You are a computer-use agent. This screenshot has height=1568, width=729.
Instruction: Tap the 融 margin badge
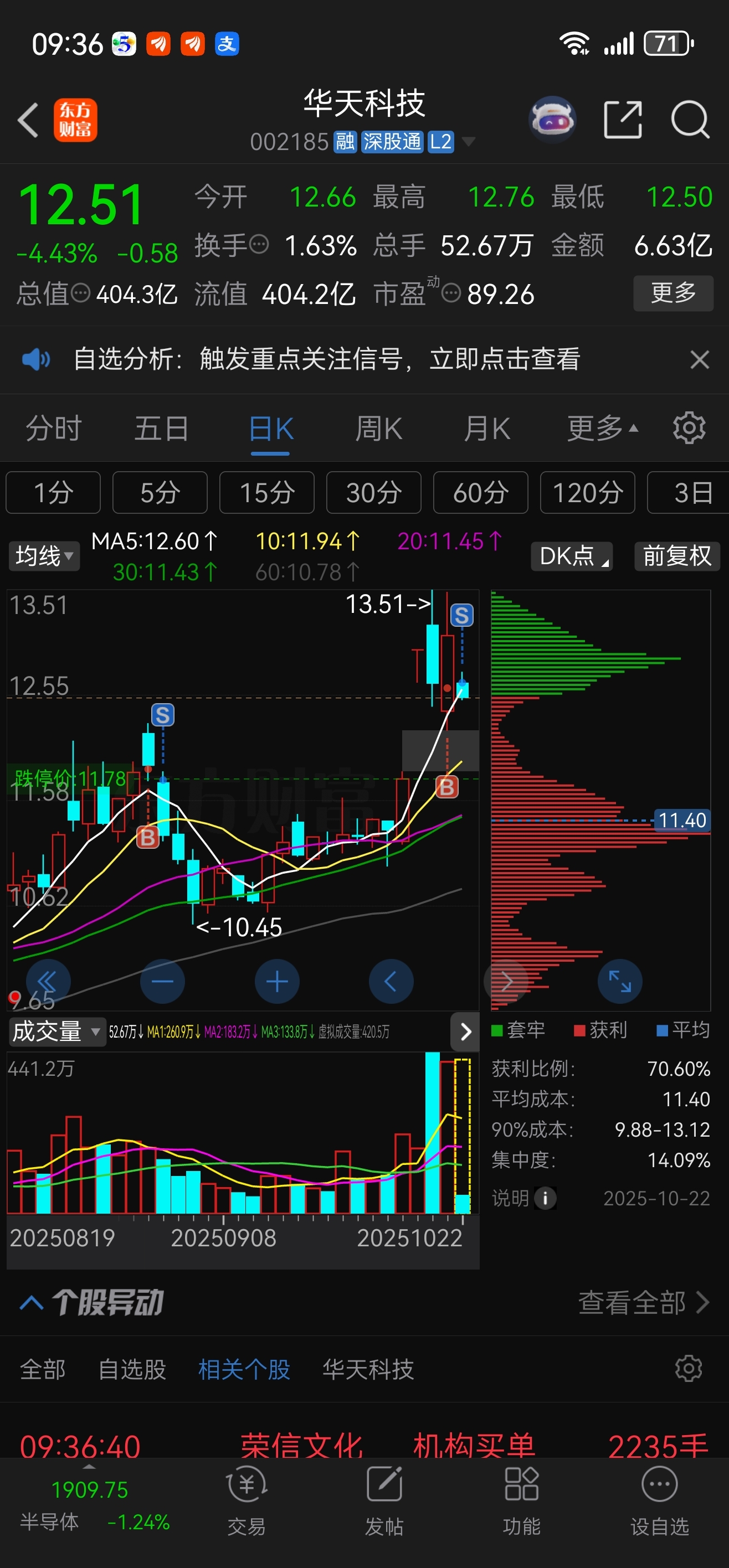pyautogui.click(x=345, y=142)
